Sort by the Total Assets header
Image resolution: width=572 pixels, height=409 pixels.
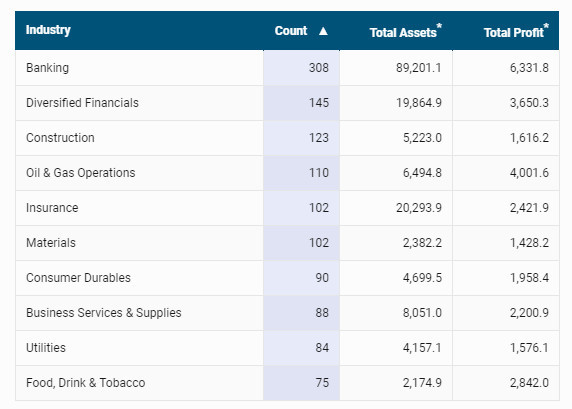point(405,31)
